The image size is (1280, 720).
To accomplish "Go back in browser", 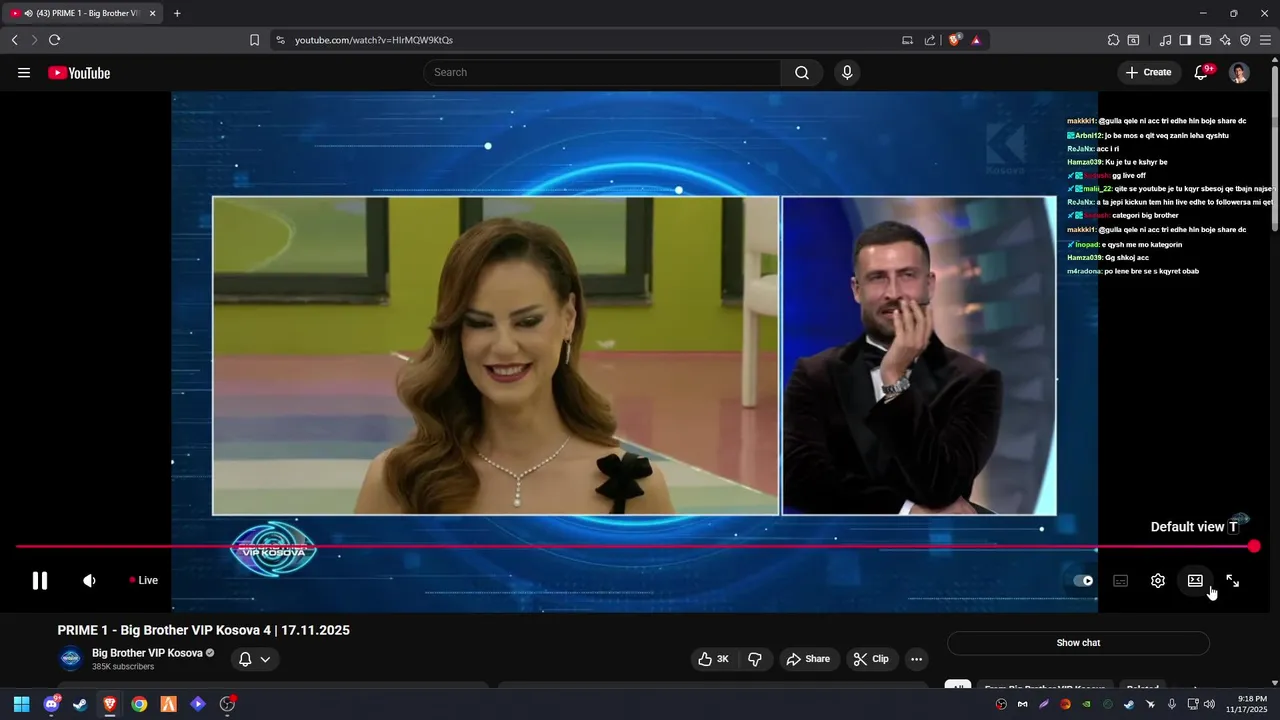I will [x=14, y=40].
